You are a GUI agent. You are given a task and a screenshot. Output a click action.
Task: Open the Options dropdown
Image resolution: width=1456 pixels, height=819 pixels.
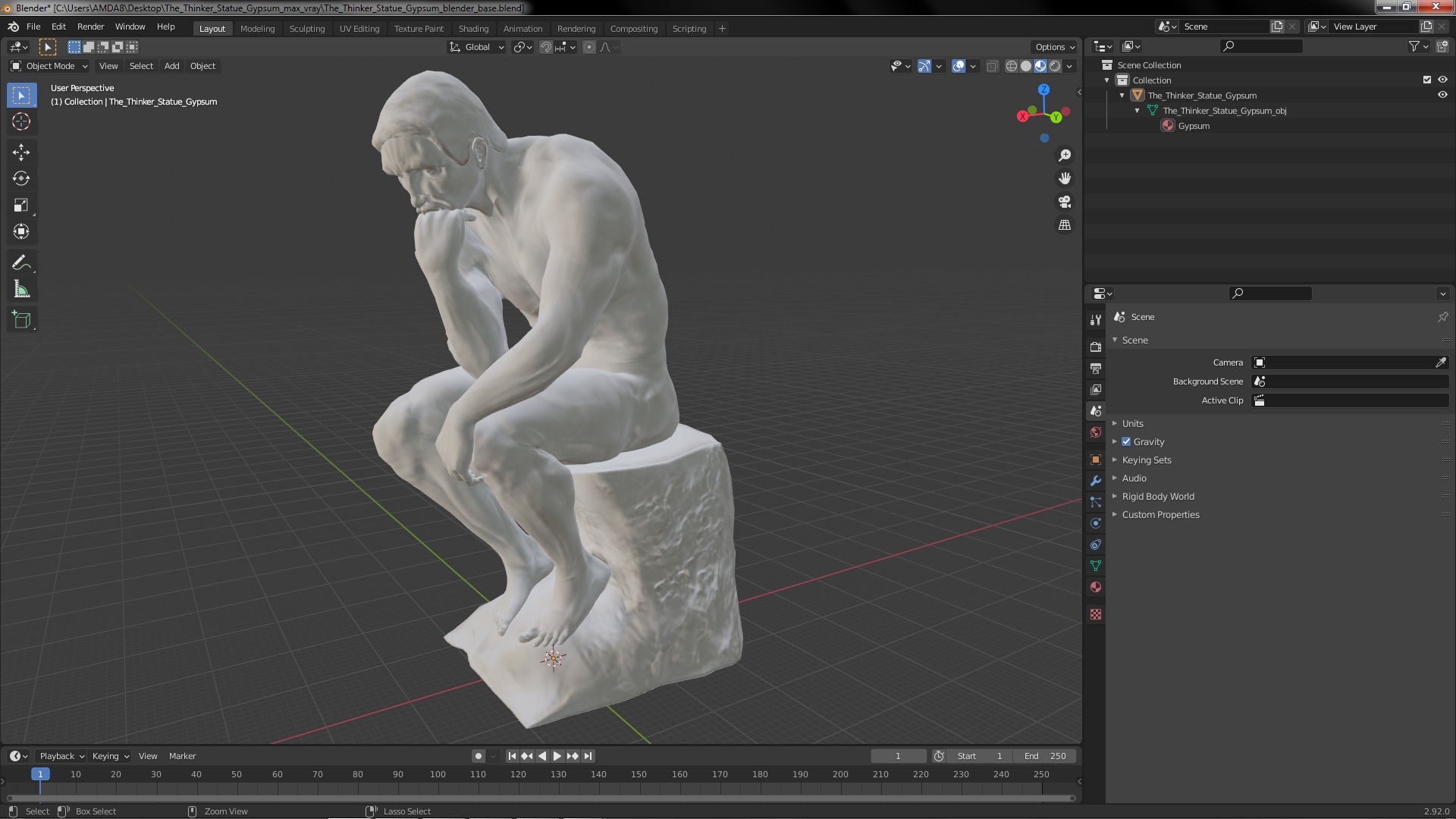pyautogui.click(x=1055, y=47)
